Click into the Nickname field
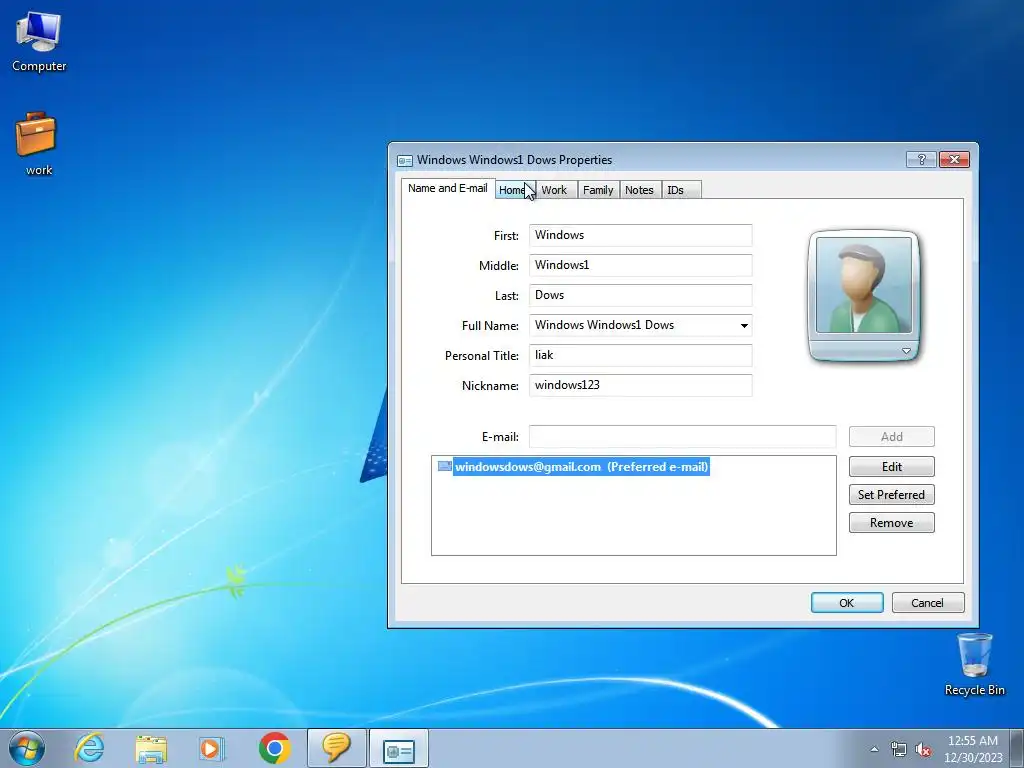 pos(640,385)
